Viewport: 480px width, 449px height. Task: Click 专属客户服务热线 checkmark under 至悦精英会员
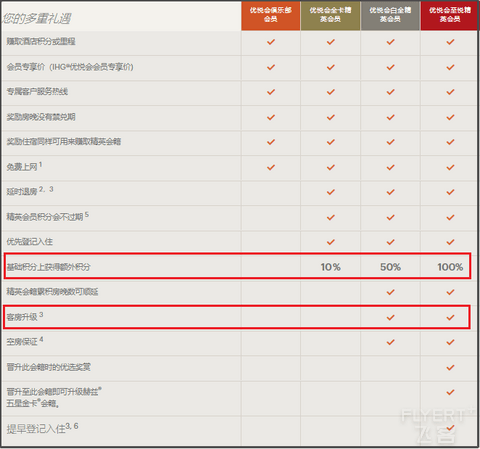click(x=450, y=92)
